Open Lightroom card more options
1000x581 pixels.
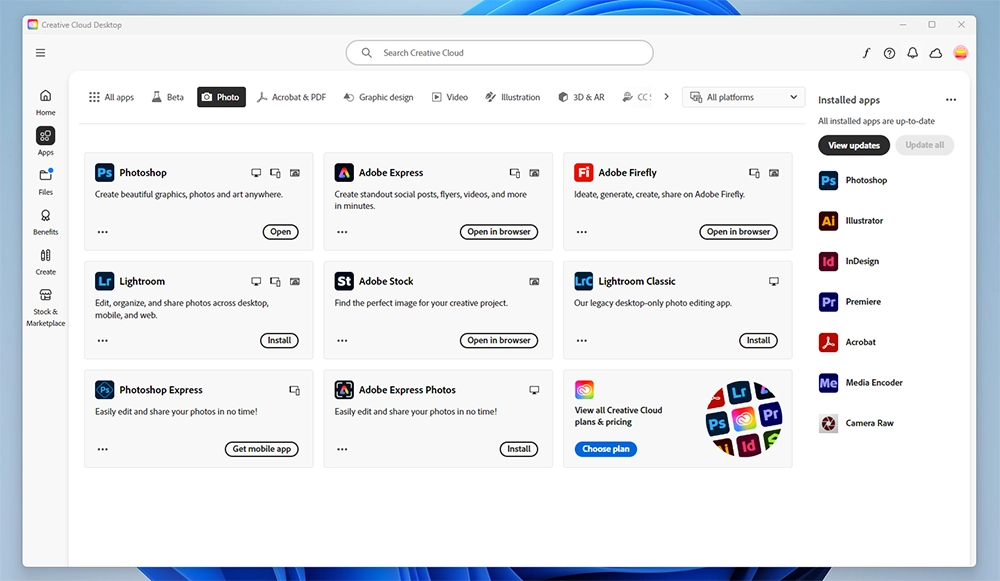pos(103,341)
